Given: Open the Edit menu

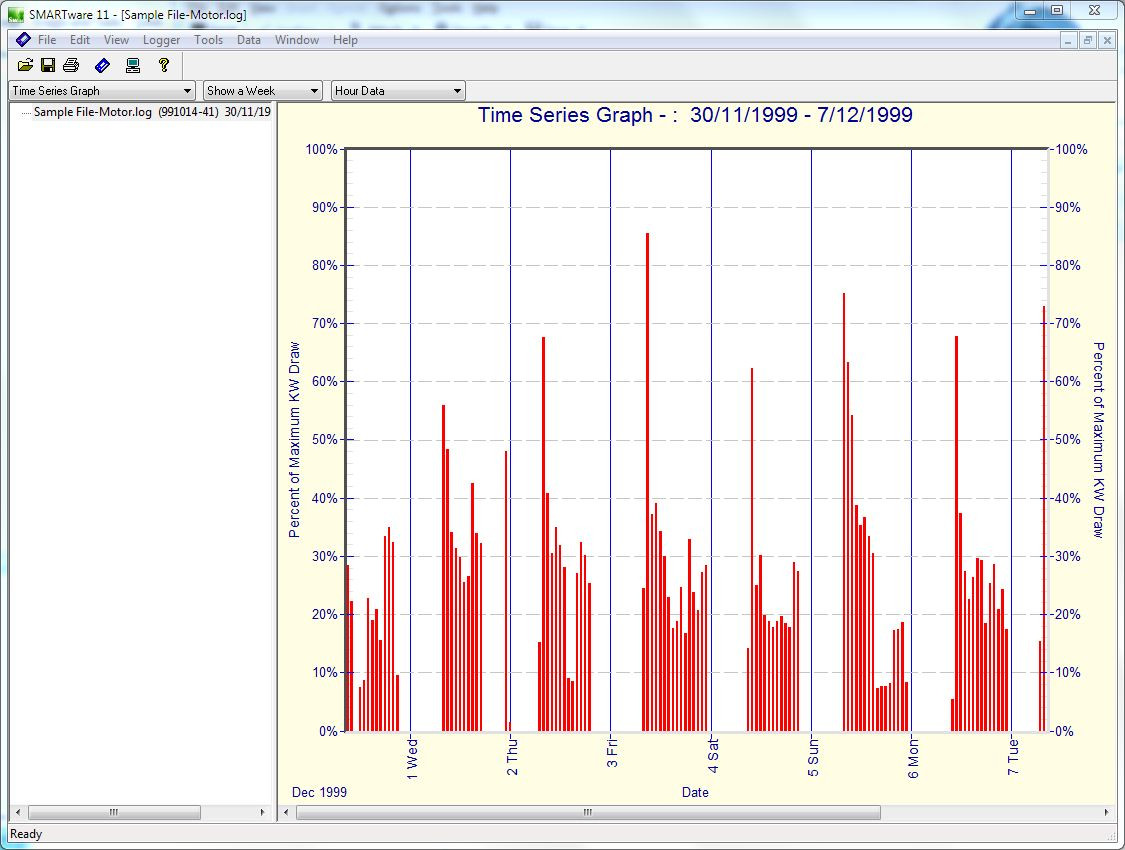Looking at the screenshot, I should 80,40.
